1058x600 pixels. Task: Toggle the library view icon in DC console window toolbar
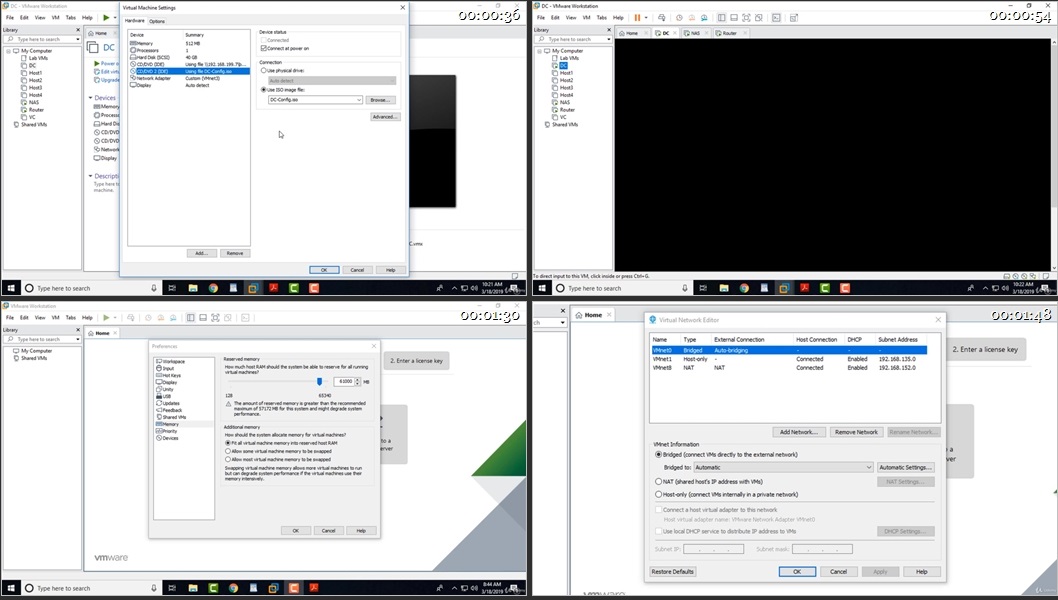pos(721,18)
